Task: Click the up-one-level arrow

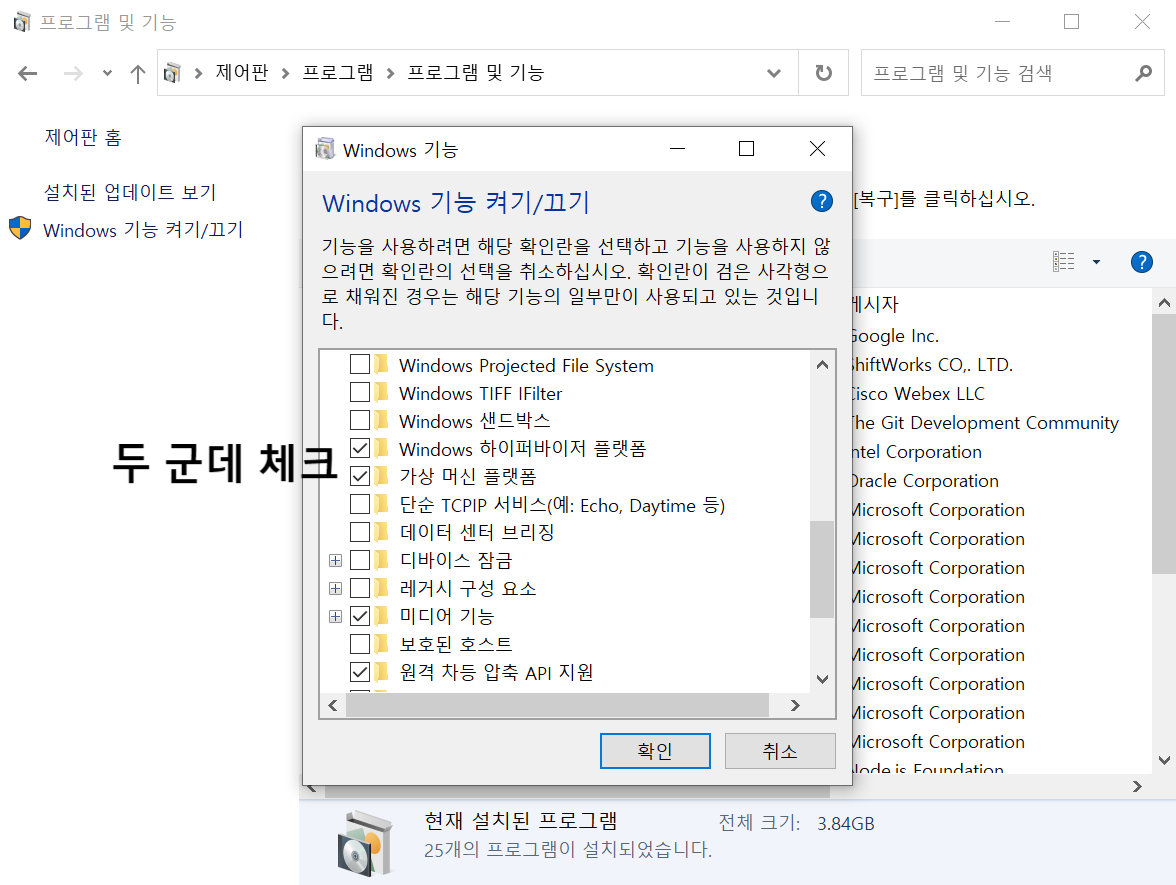Action: [137, 74]
